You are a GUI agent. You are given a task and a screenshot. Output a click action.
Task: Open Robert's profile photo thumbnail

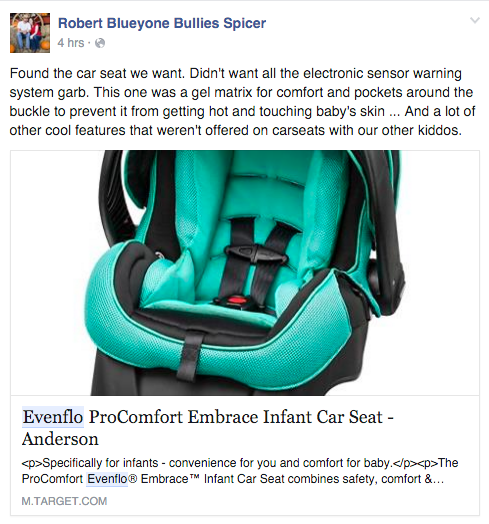[30, 33]
